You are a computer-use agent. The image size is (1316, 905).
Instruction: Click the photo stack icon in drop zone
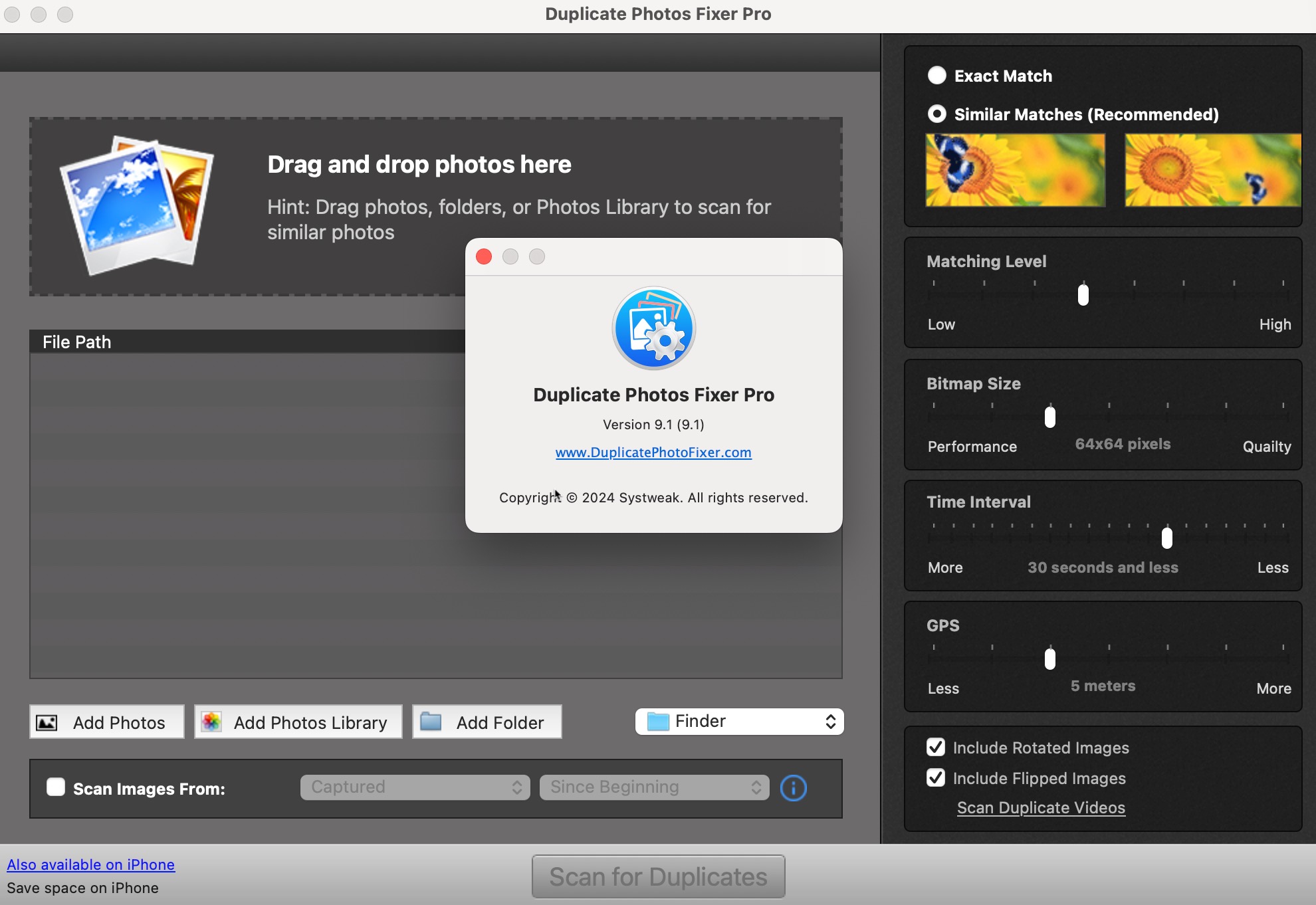137,205
